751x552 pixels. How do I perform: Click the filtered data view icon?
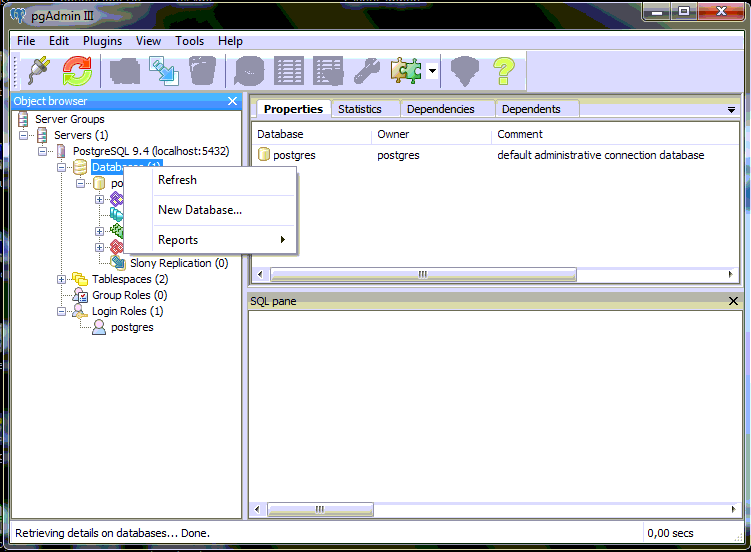tap(328, 71)
